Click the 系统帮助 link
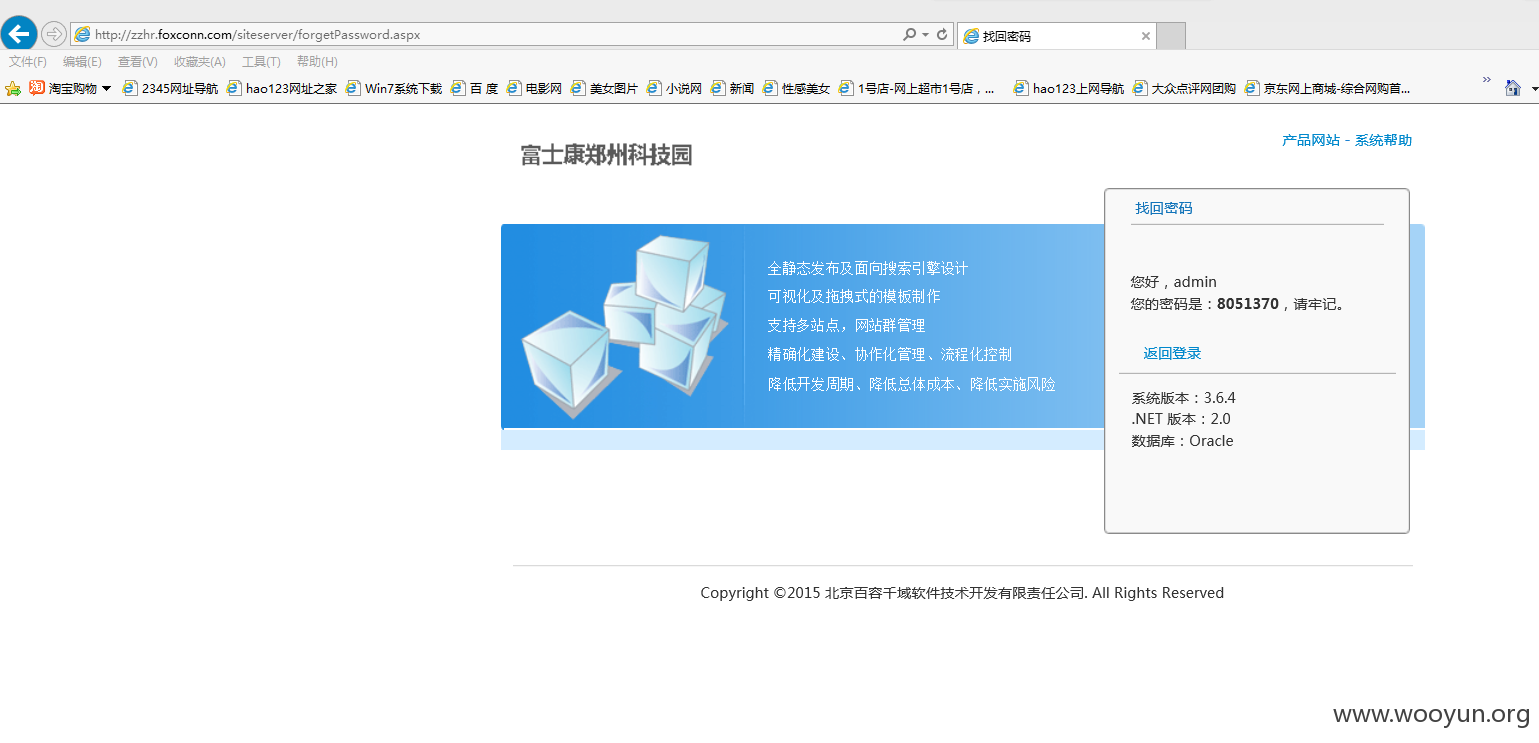This screenshot has height=743, width=1539. pos(1383,140)
